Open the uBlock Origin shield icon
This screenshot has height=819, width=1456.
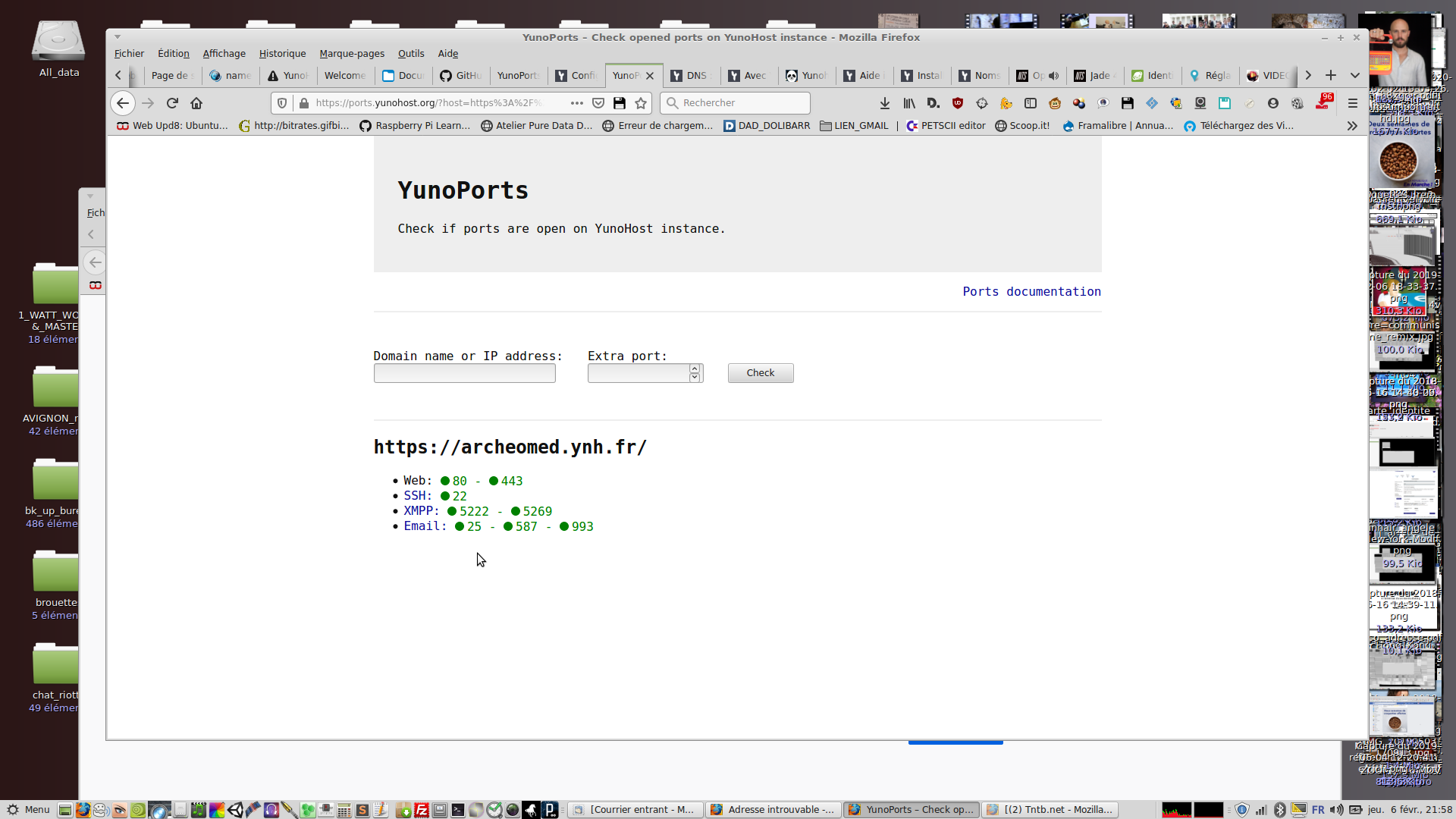[958, 103]
